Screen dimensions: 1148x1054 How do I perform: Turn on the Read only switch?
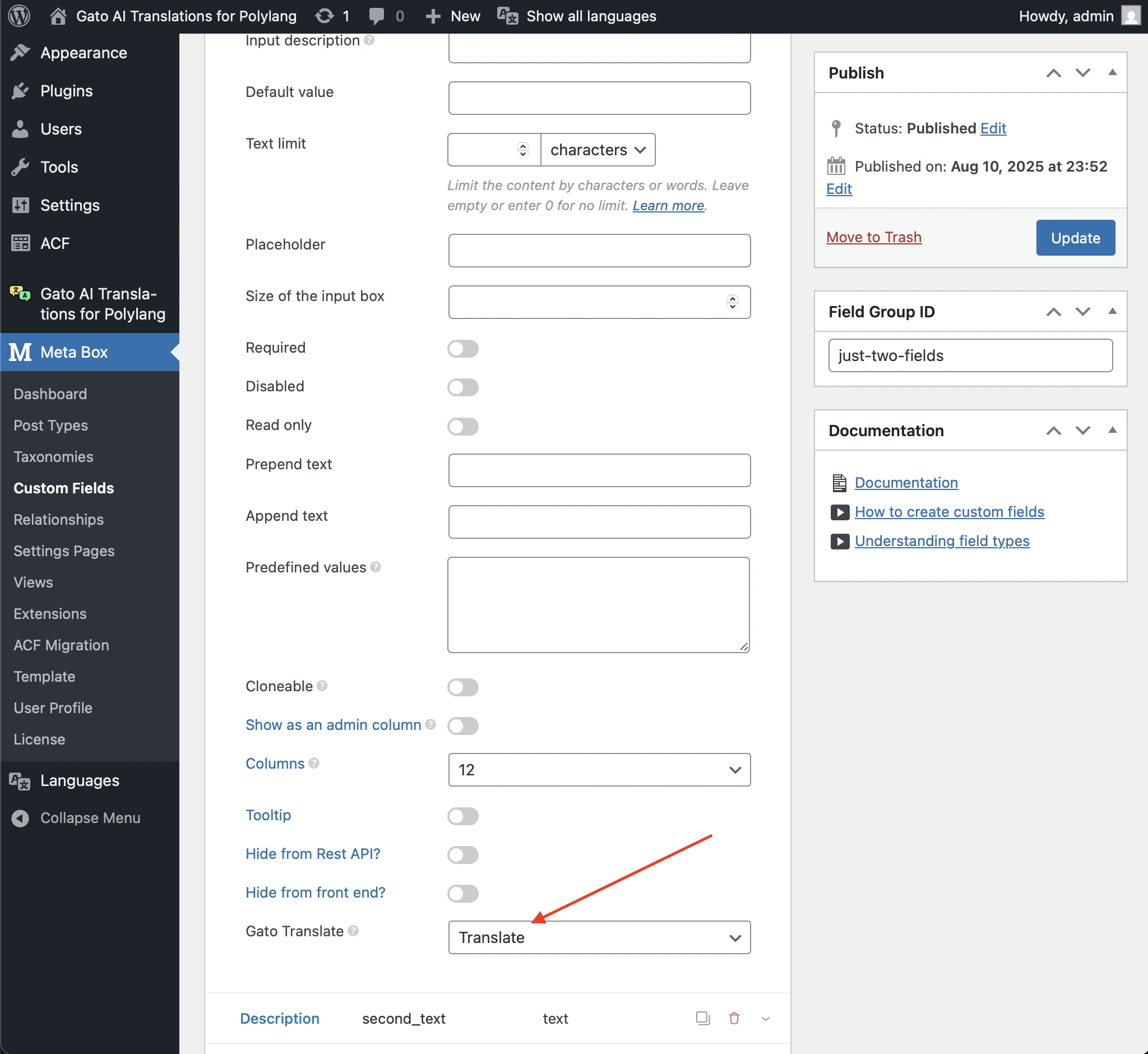pyautogui.click(x=462, y=426)
